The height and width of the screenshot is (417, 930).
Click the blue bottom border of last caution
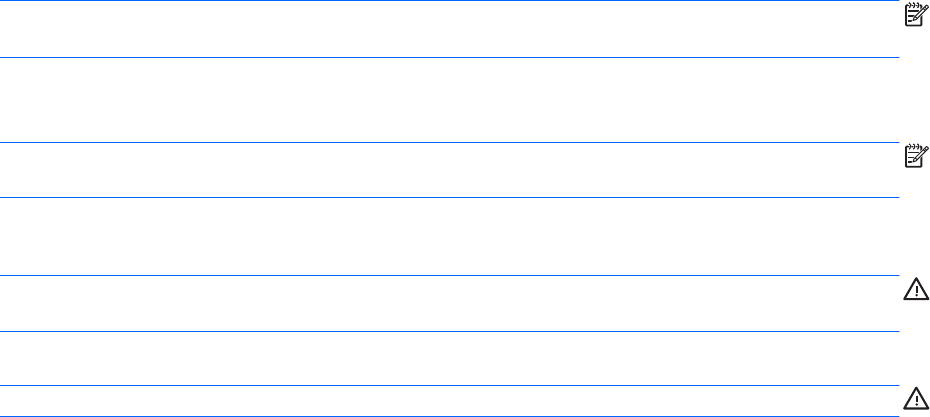pos(448,415)
